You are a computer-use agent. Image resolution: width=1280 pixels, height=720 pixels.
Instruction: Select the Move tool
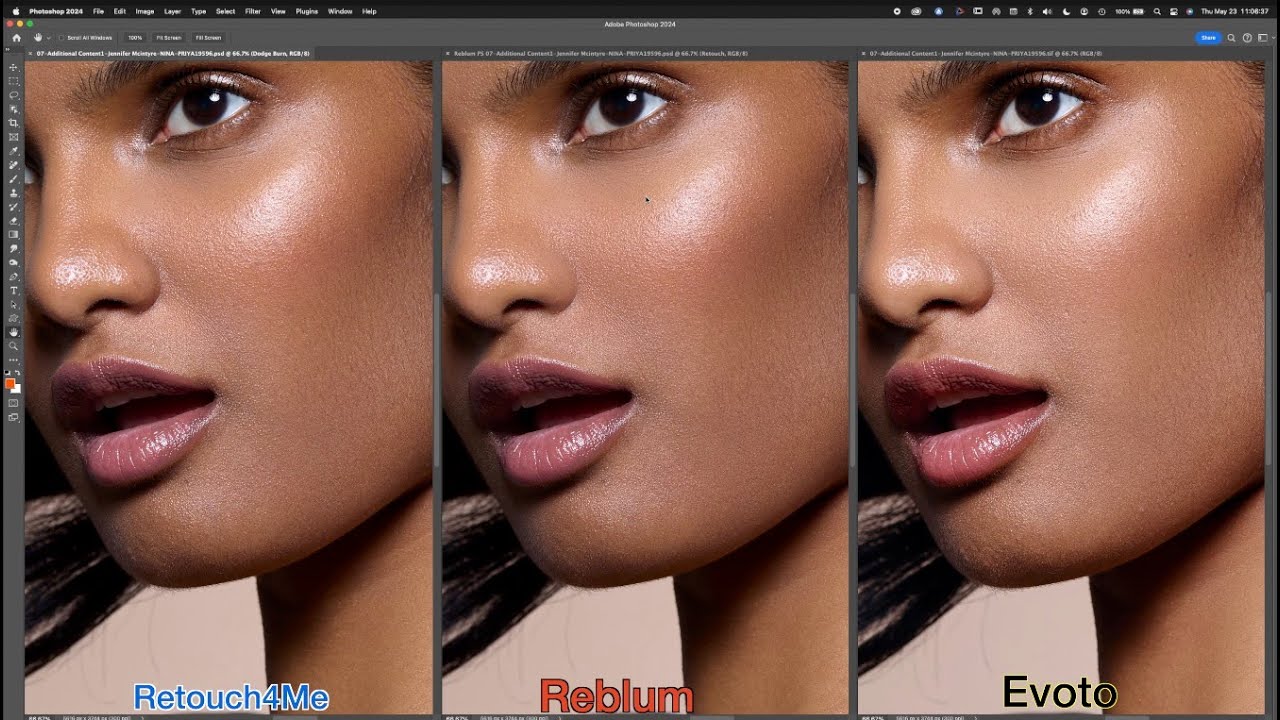[13, 67]
